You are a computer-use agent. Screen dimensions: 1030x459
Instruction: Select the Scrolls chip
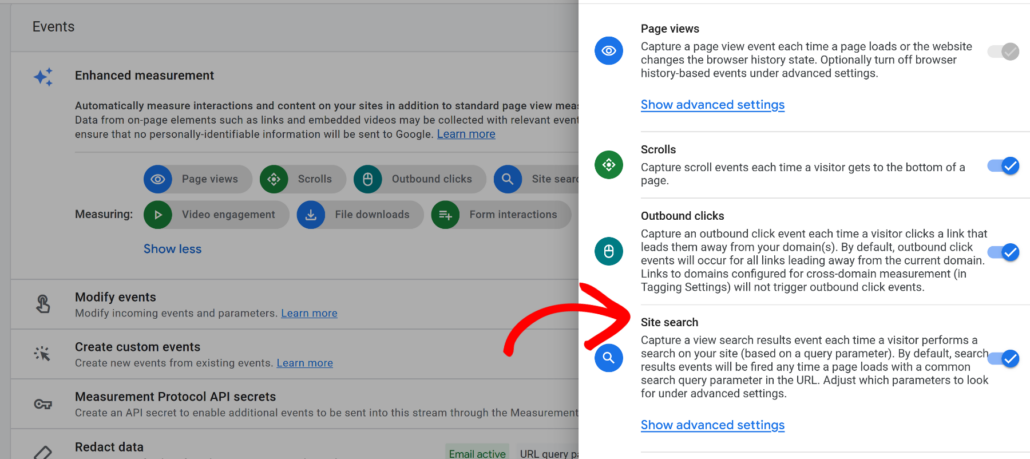coord(302,179)
